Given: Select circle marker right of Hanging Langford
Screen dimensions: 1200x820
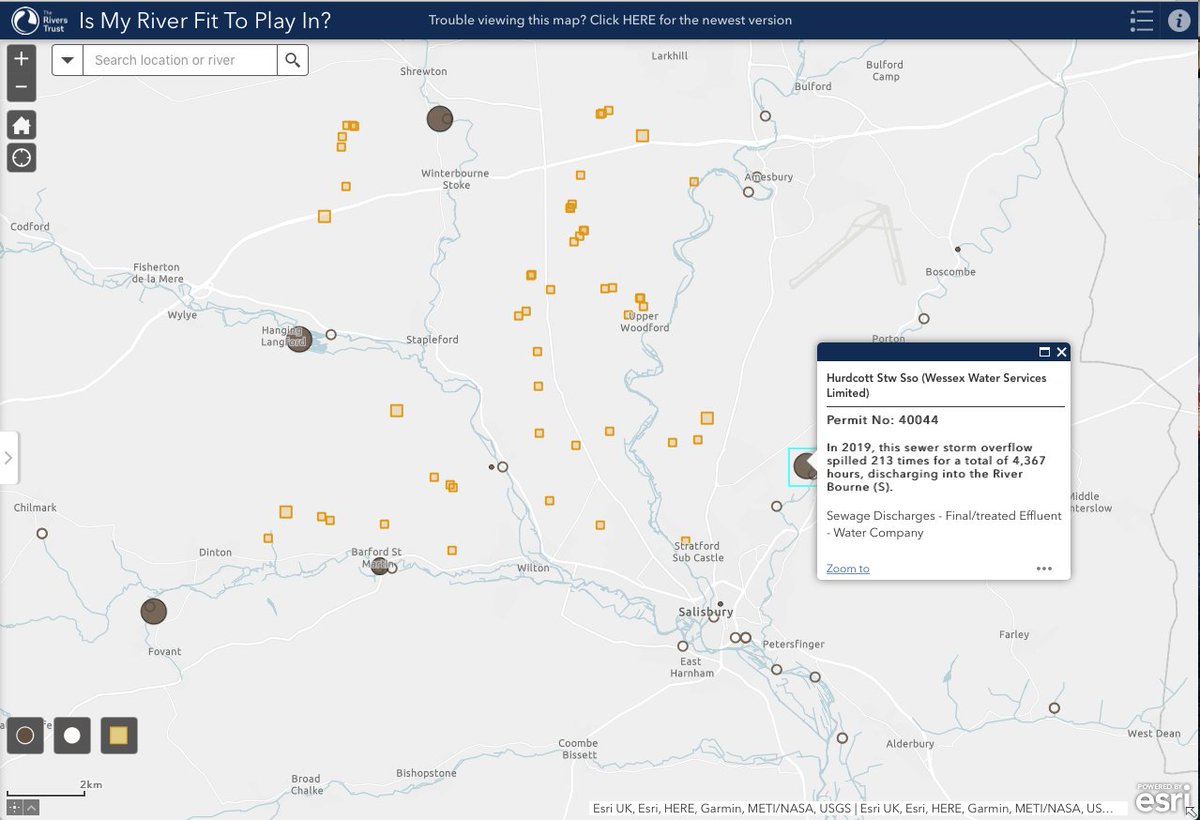Looking at the screenshot, I should pyautogui.click(x=331, y=335).
